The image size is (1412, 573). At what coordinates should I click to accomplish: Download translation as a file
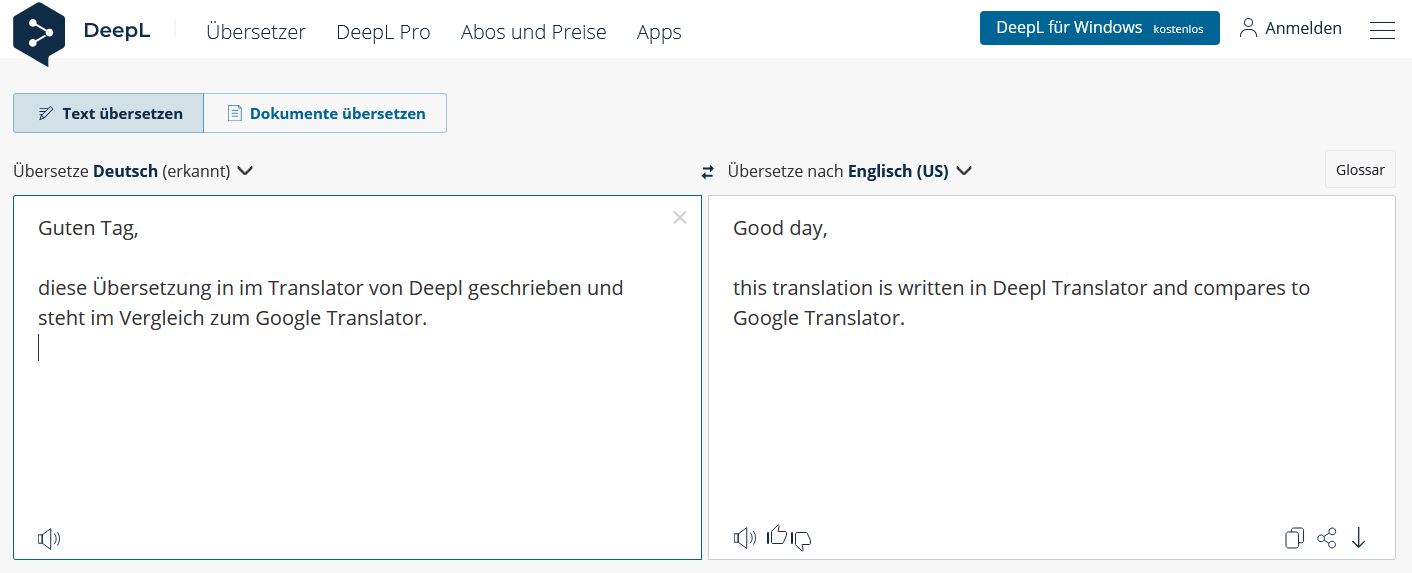pos(1358,538)
